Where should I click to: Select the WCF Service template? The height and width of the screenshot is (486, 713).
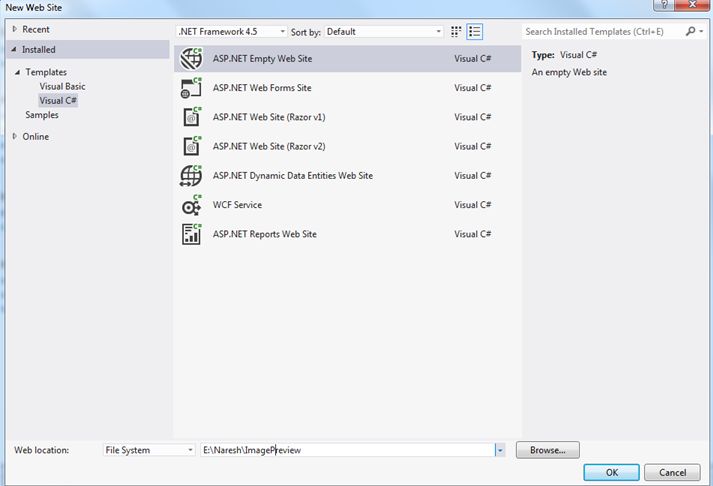click(x=347, y=205)
